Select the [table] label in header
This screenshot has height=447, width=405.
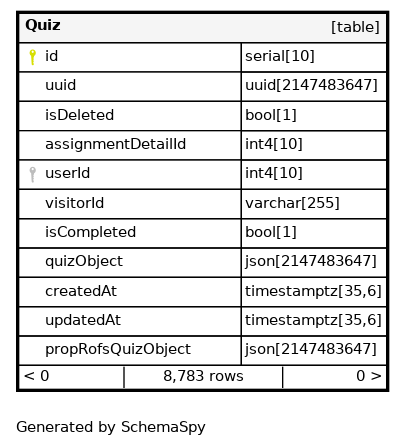[x=355, y=27]
